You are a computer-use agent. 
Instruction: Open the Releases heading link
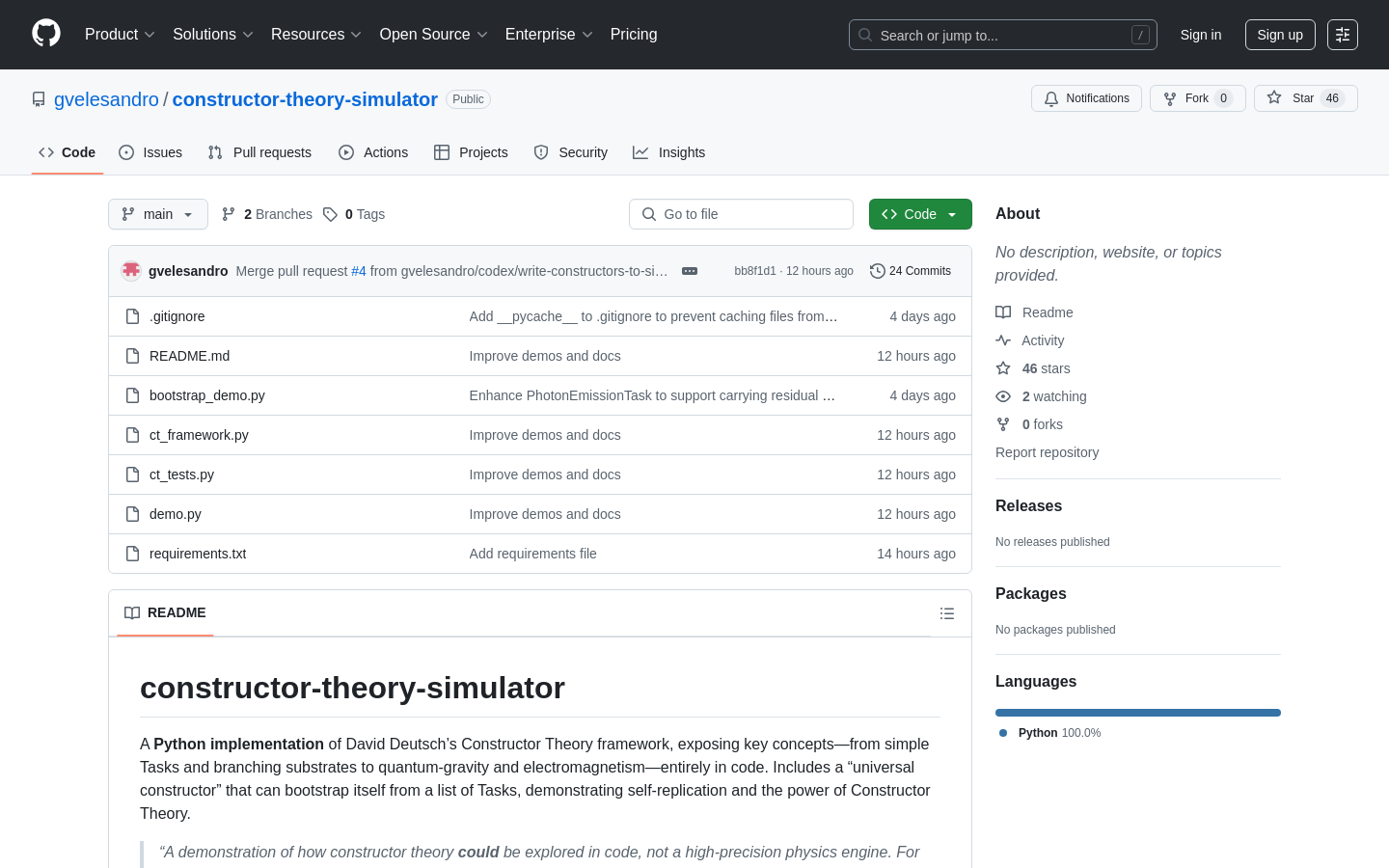point(1028,506)
